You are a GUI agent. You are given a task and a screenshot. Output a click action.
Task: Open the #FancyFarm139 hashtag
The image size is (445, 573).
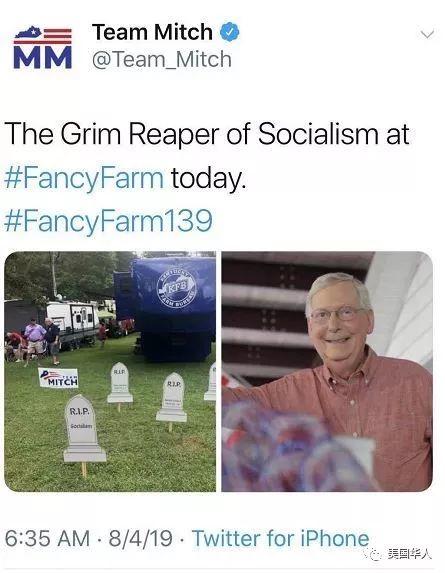point(109,220)
